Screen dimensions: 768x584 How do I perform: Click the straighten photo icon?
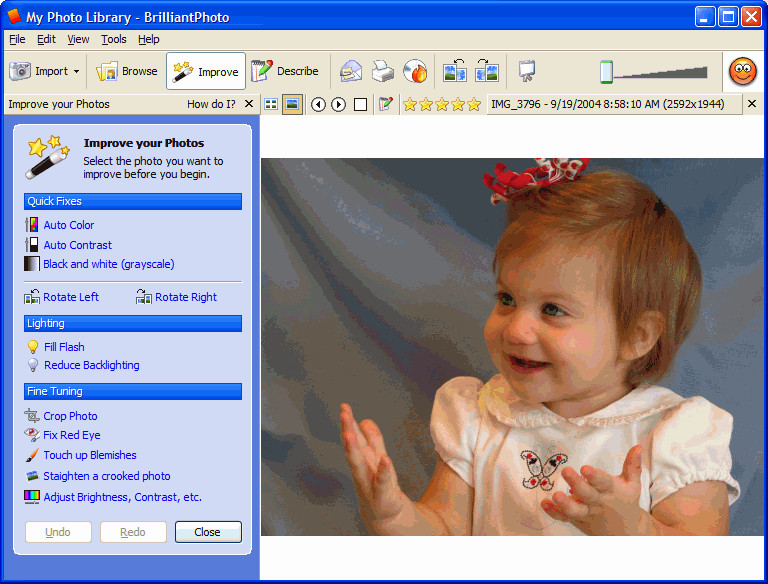tap(32, 475)
